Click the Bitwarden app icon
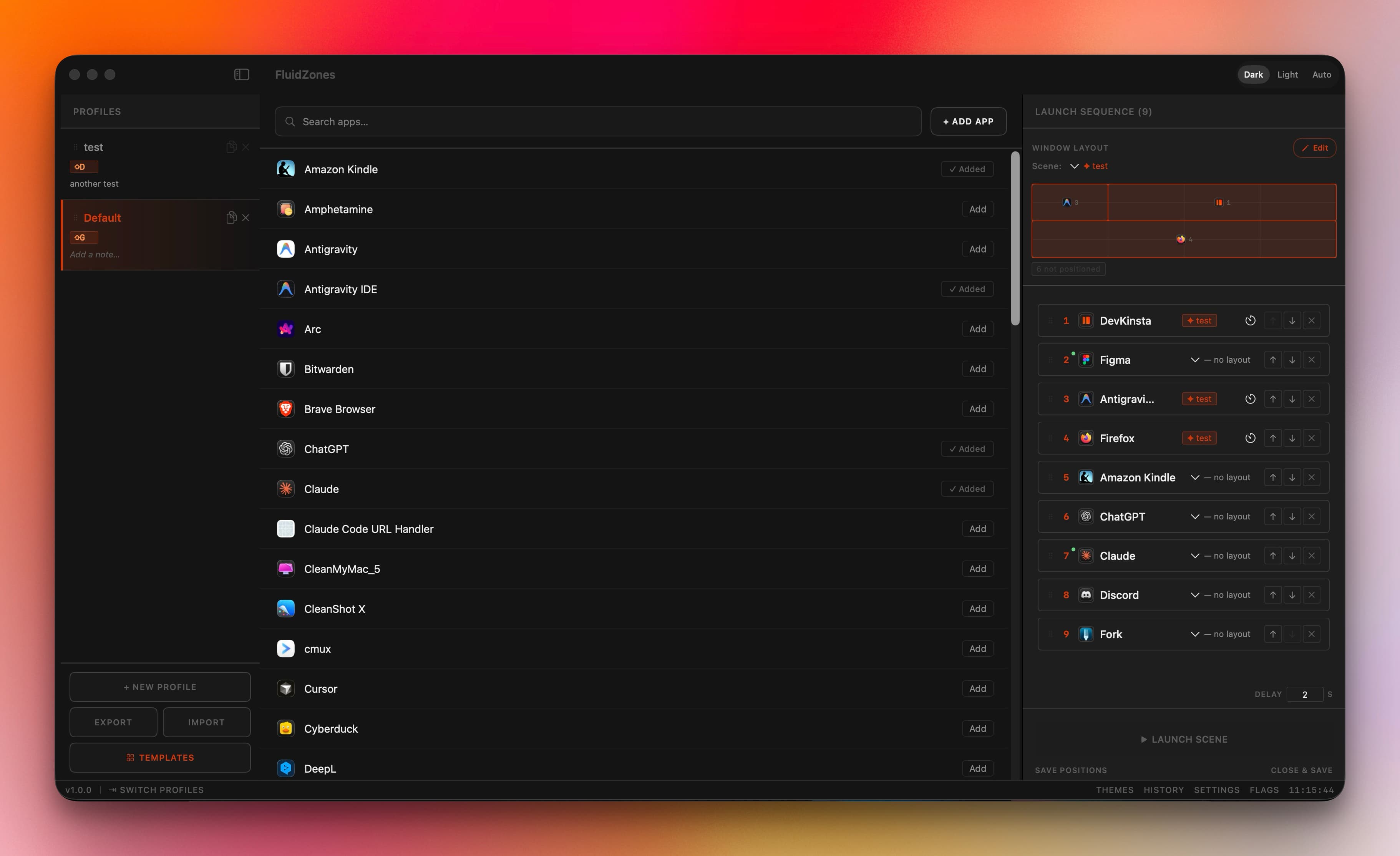Viewport: 1400px width, 856px height. (286, 369)
